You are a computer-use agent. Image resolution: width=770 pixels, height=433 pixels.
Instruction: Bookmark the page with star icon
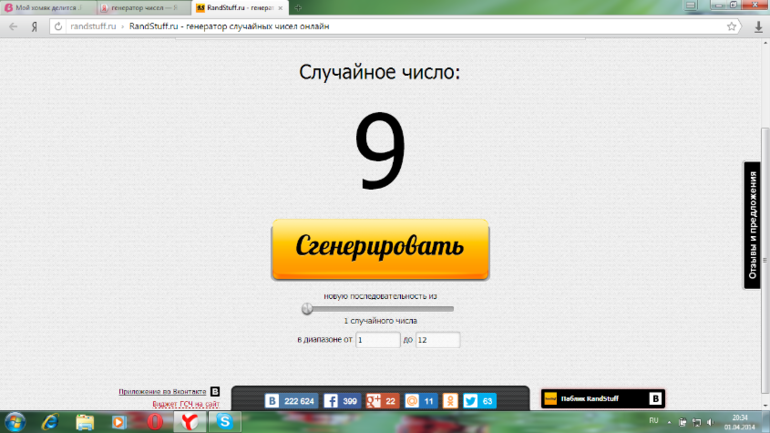[x=731, y=27]
